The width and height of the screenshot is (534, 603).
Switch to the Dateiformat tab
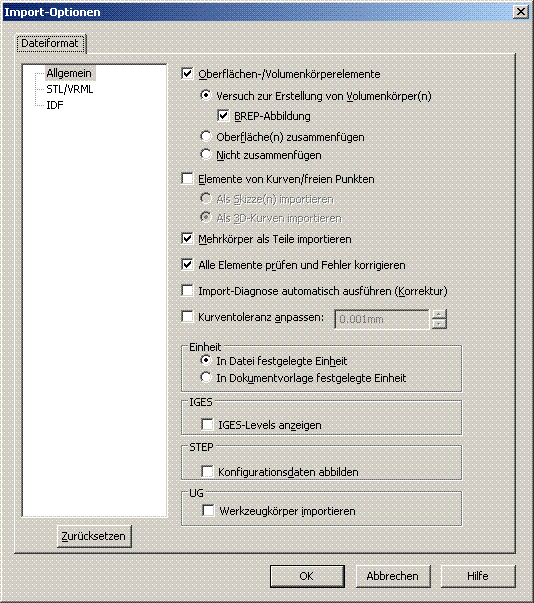coord(50,43)
